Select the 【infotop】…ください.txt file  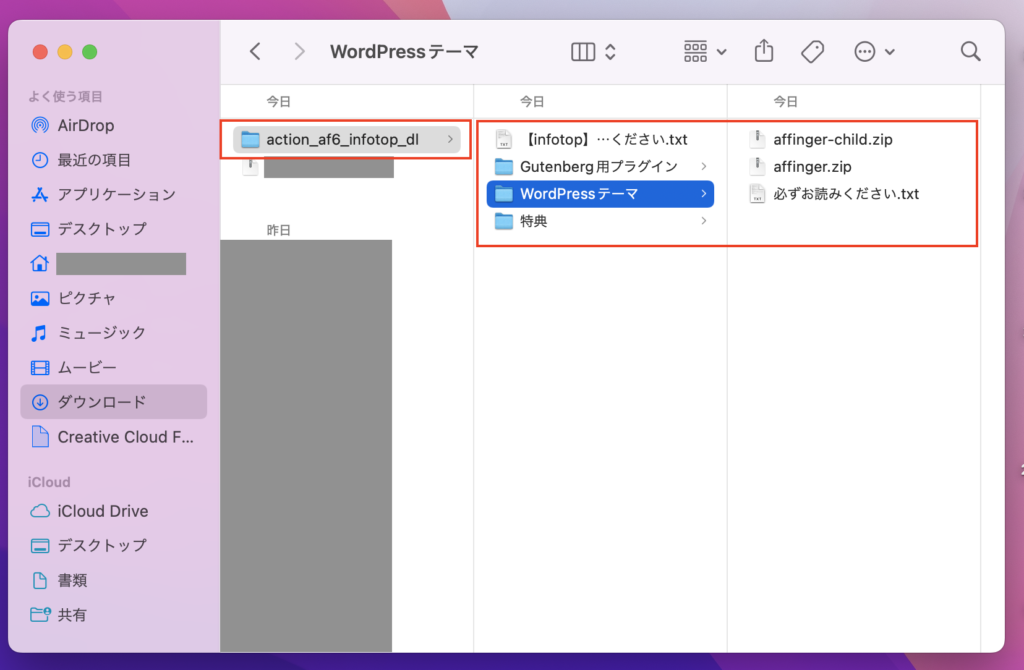pyautogui.click(x=600, y=139)
